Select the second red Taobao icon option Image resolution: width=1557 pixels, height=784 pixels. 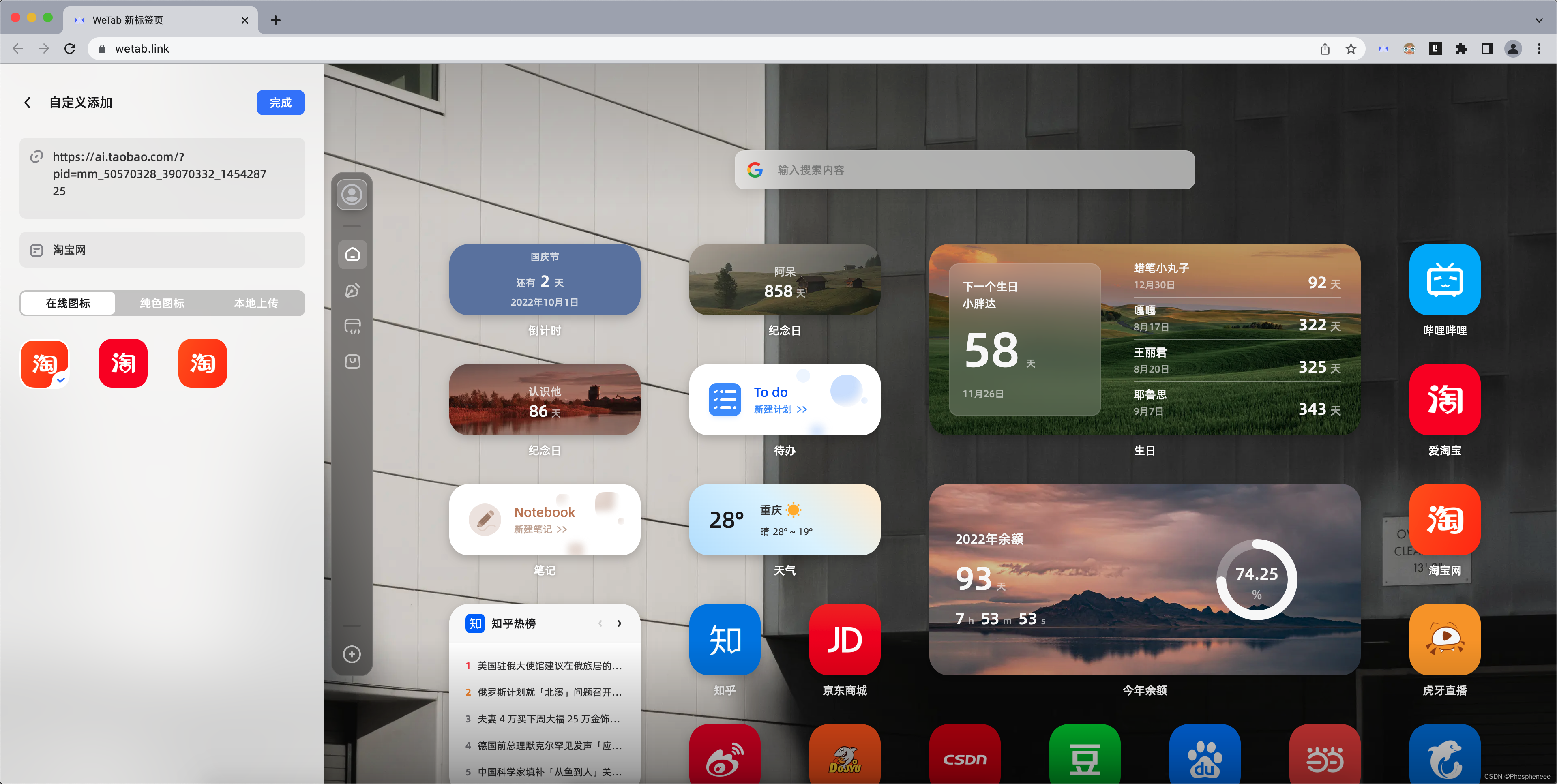(x=123, y=363)
